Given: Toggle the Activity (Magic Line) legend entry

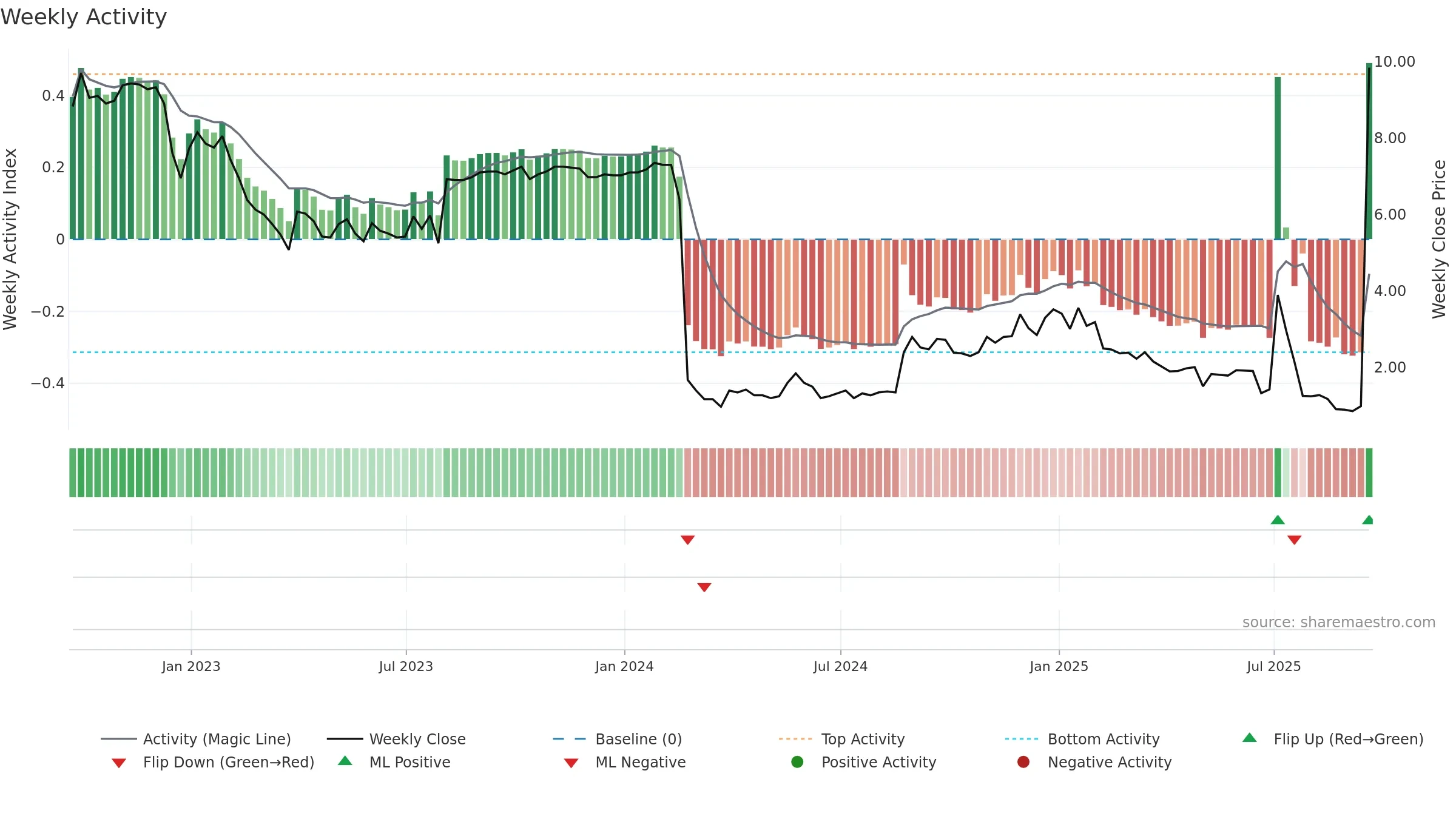Looking at the screenshot, I should click(x=196, y=739).
